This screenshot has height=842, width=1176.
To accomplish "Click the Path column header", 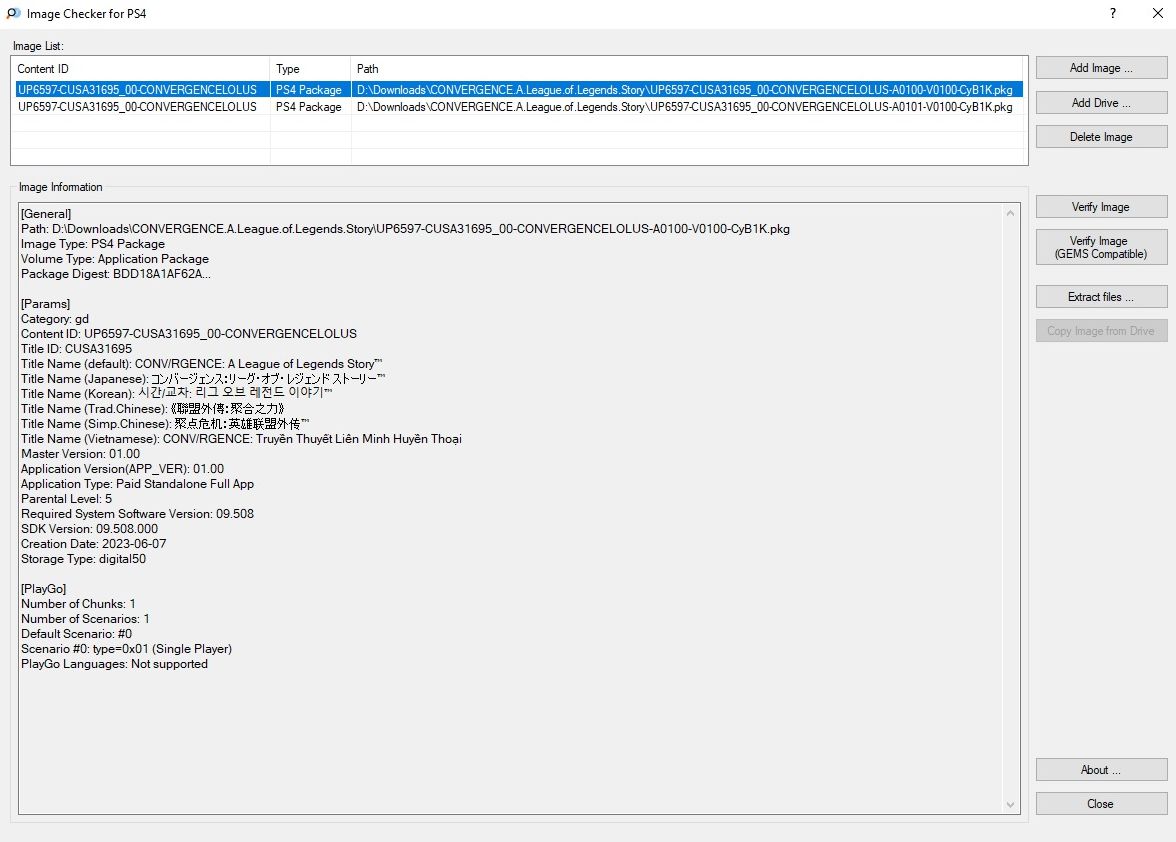I will 688,69.
